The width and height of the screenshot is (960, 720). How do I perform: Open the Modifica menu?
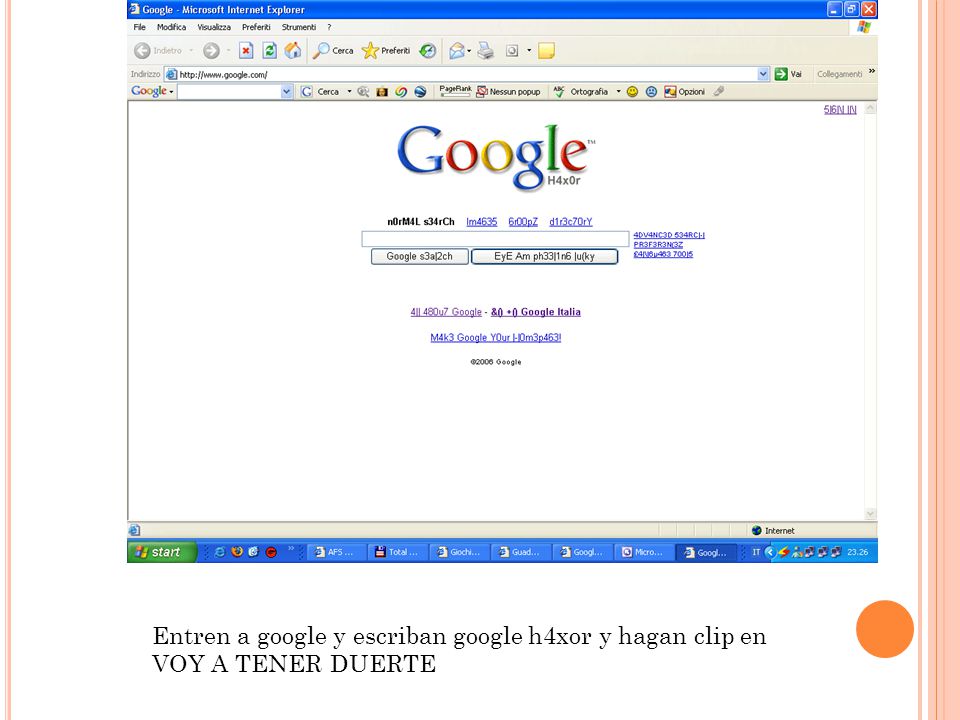(171, 27)
